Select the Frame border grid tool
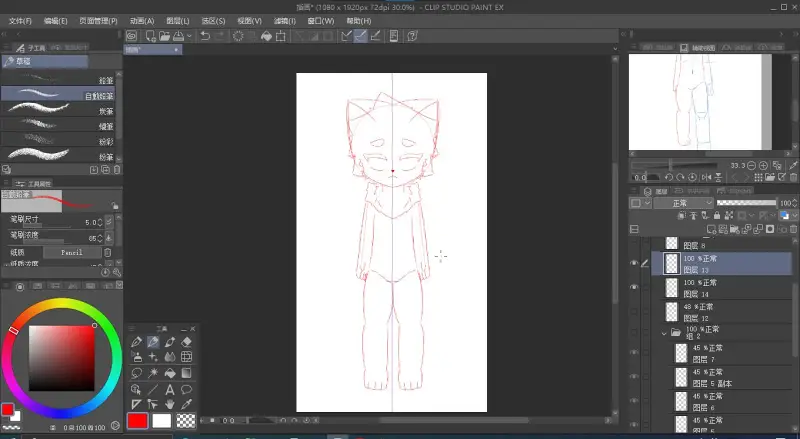The image size is (800, 439). click(186, 357)
